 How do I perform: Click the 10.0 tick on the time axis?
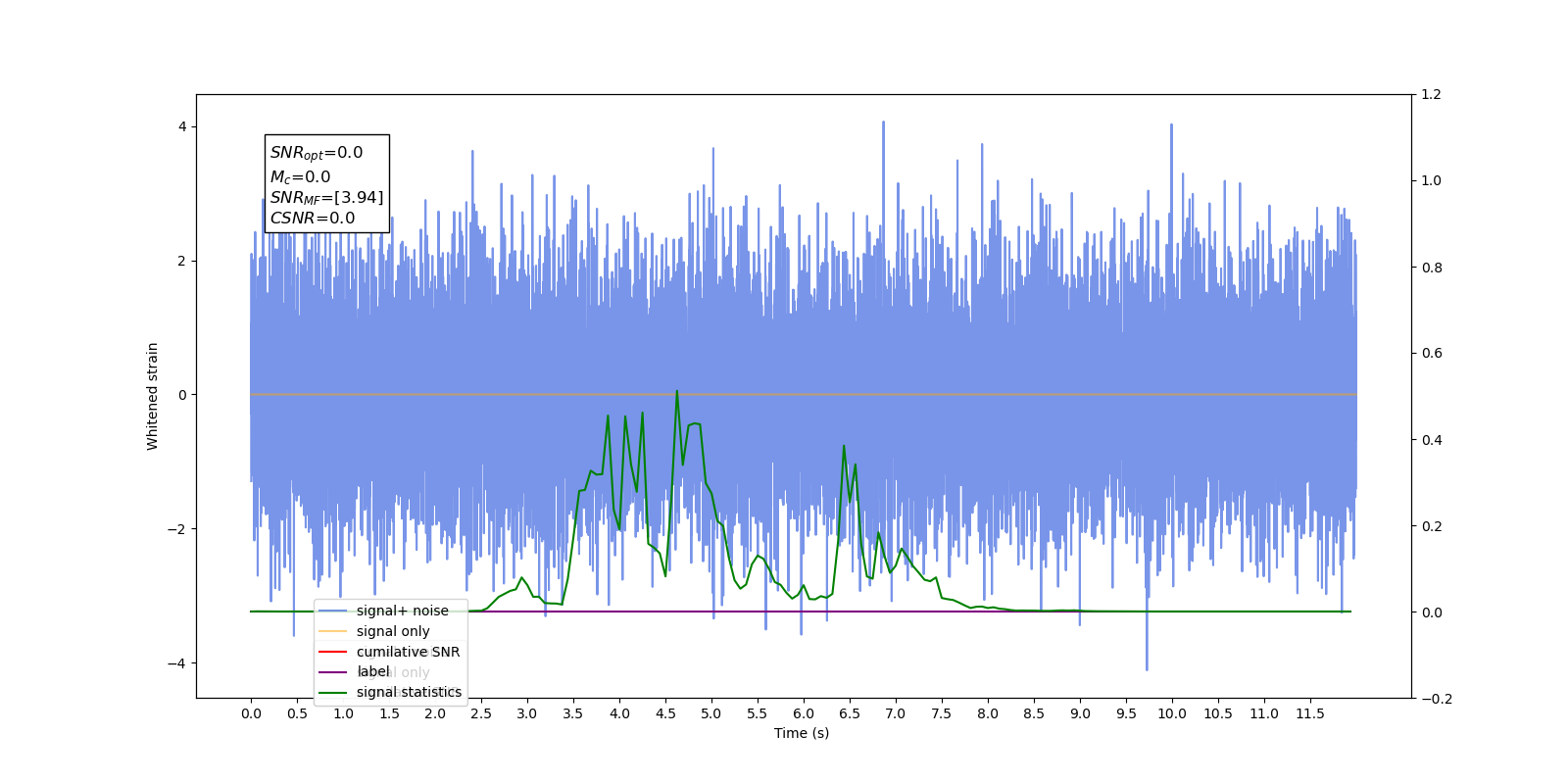click(x=1172, y=713)
